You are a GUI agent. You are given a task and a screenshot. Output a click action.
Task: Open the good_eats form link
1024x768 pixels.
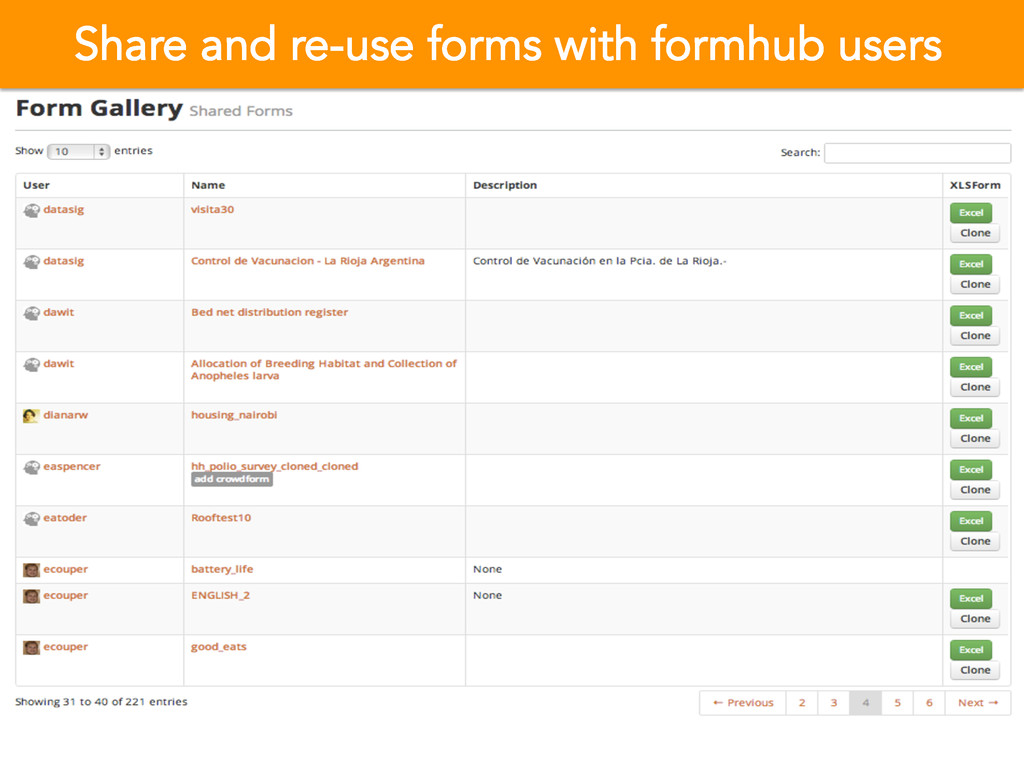(219, 647)
